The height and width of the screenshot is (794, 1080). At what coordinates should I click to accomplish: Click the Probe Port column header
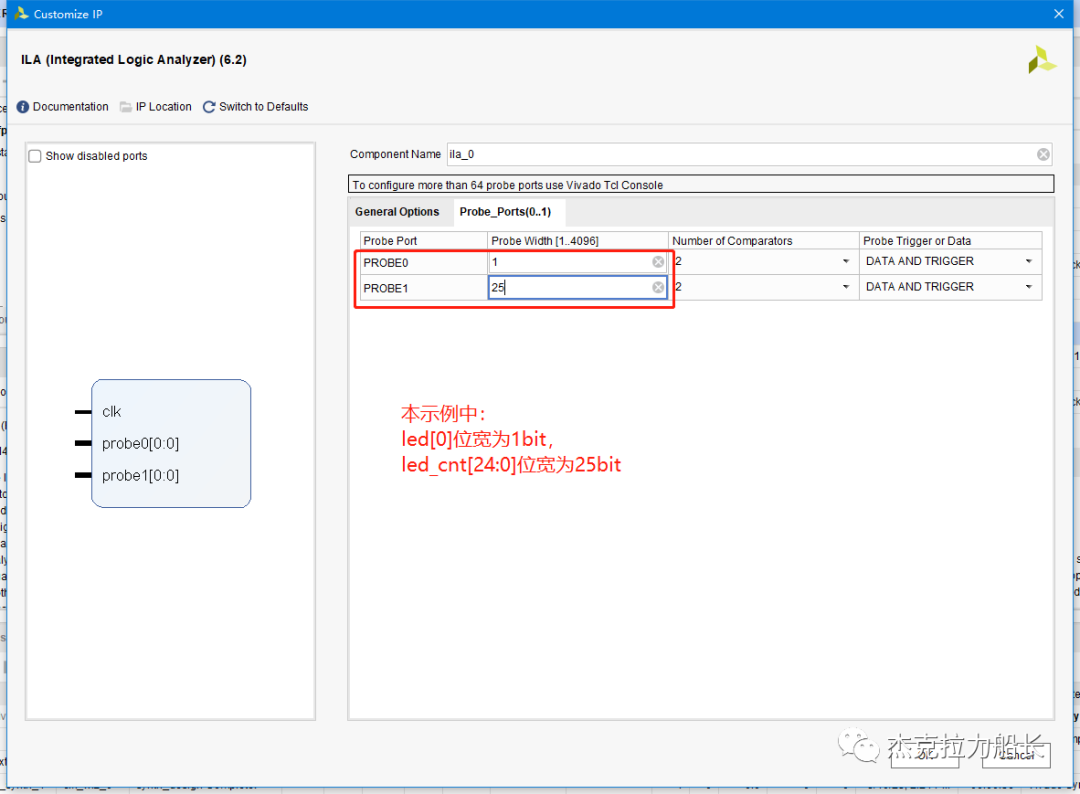[424, 241]
